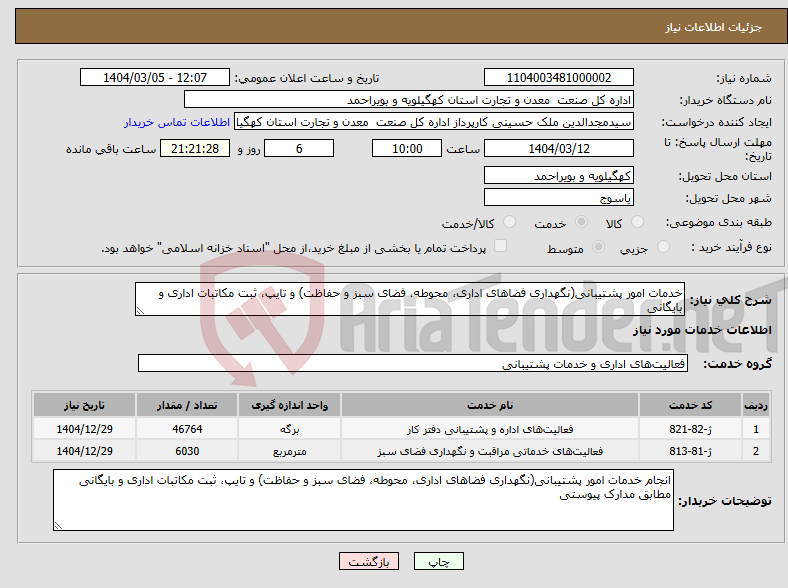This screenshot has width=788, height=588.
Task: Click the تاریخ نیاز column header
Action: [x=84, y=405]
